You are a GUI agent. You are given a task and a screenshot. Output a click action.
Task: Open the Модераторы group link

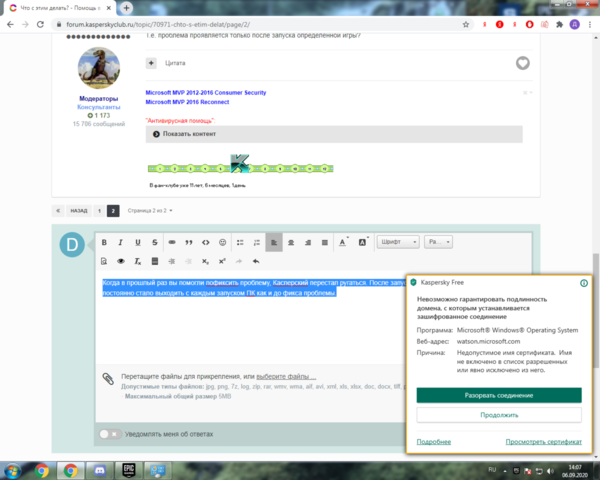(x=99, y=99)
